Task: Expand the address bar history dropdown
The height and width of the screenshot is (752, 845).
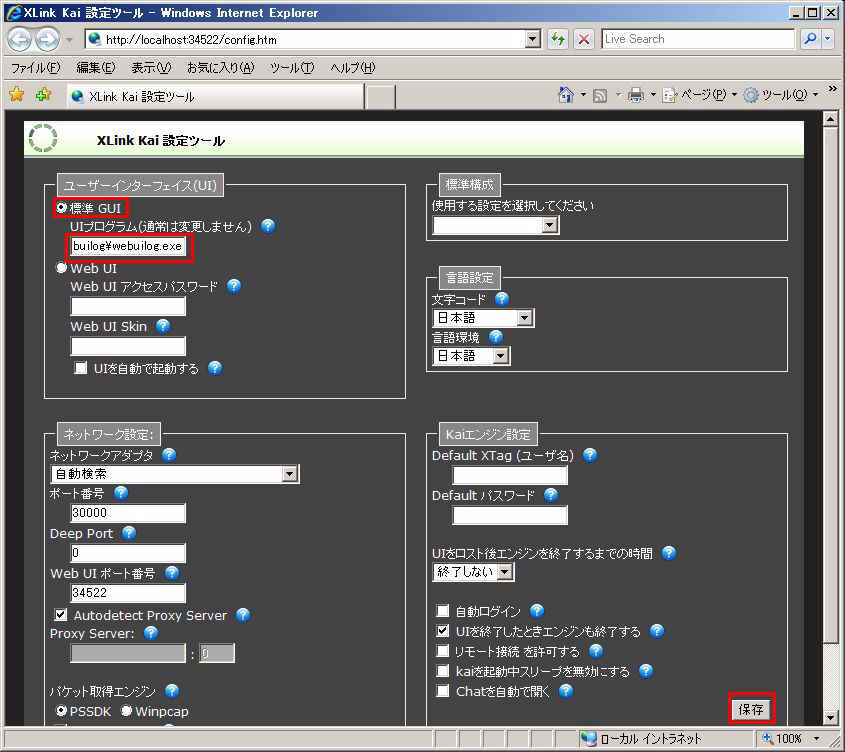Action: click(532, 39)
